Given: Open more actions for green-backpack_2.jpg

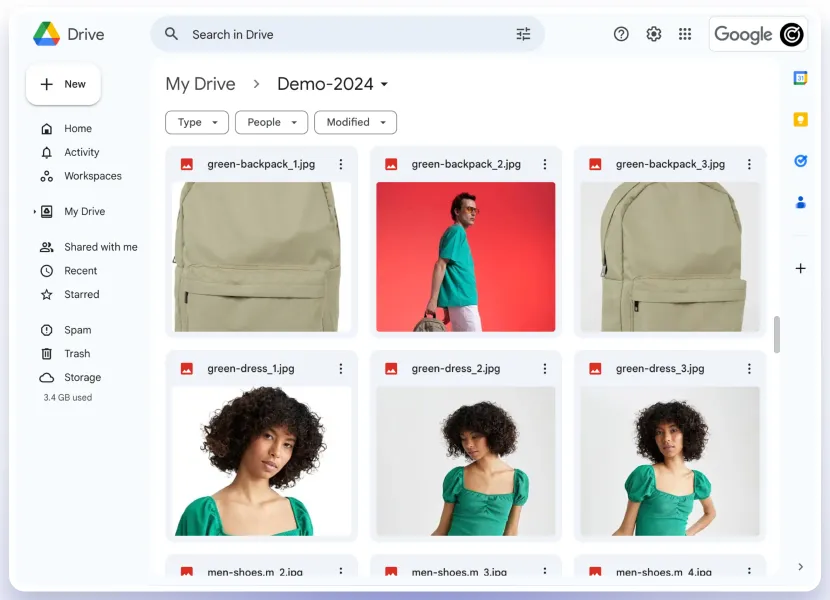Looking at the screenshot, I should [545, 164].
